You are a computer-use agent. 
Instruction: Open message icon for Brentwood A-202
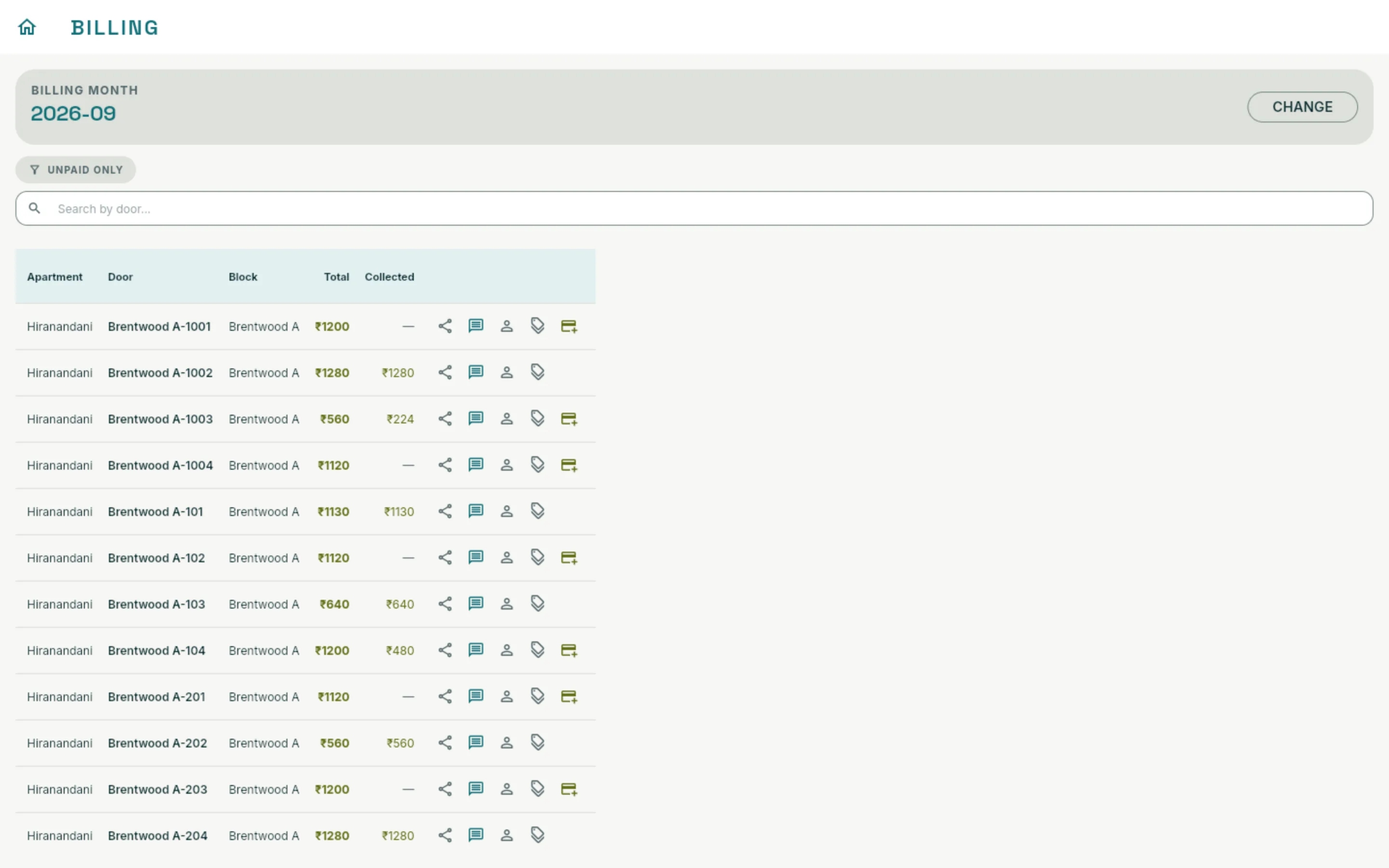476,743
